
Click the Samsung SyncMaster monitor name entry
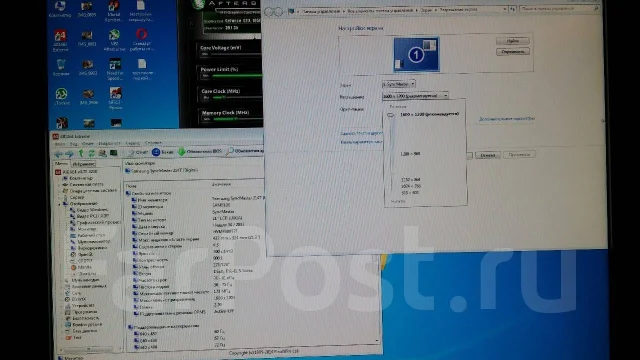click(x=161, y=171)
